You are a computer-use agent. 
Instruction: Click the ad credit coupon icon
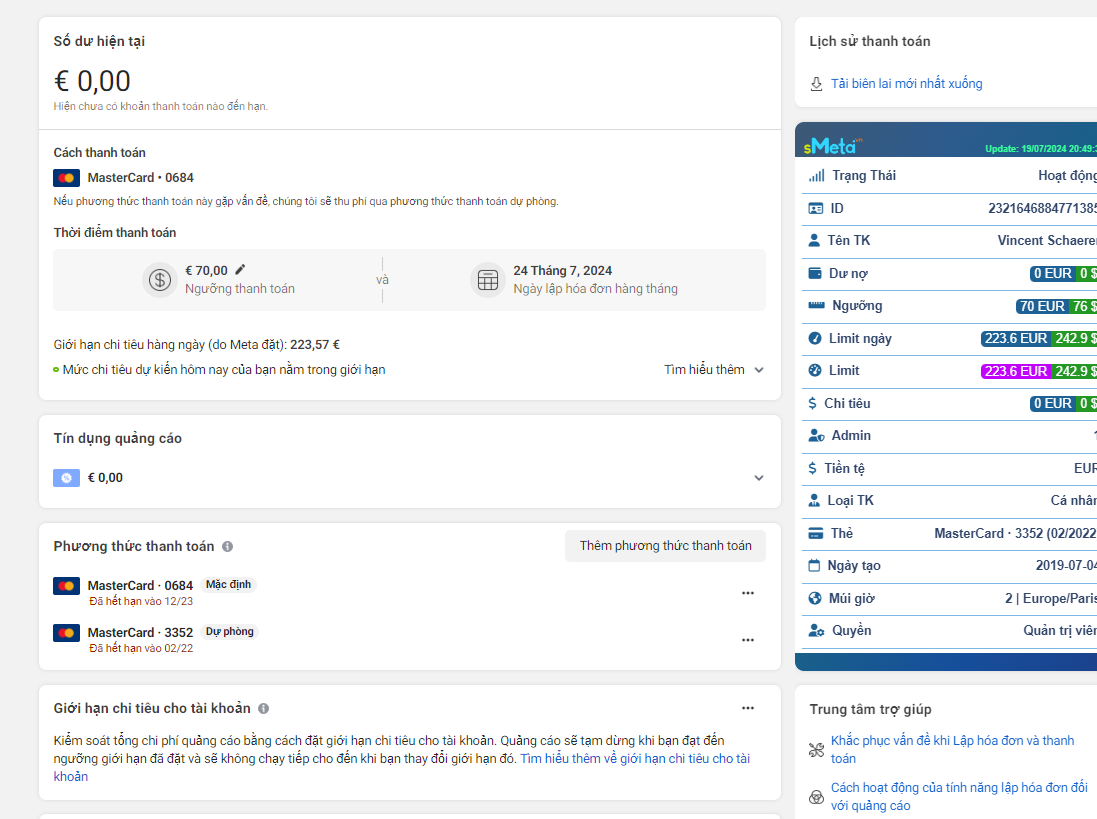[67, 478]
